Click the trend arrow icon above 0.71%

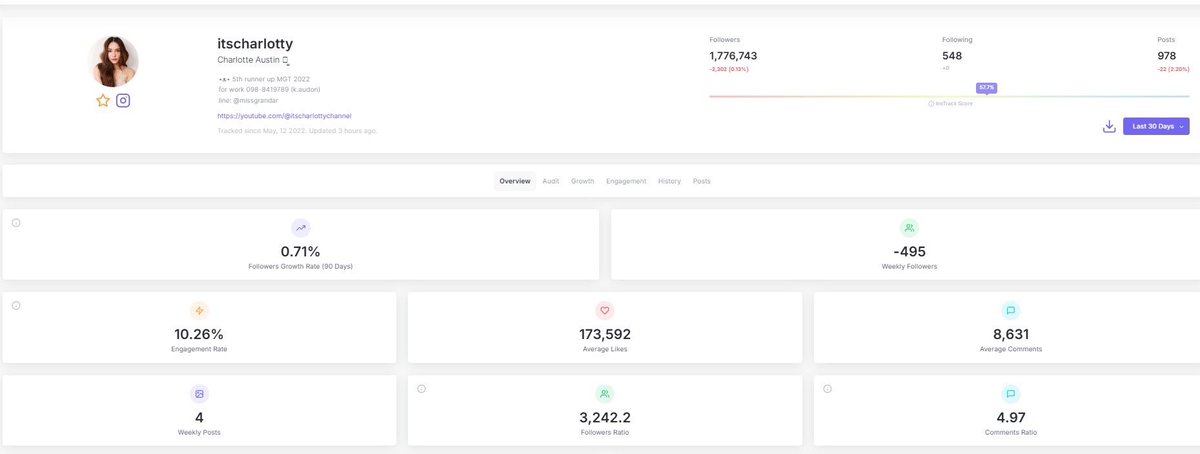pos(301,228)
